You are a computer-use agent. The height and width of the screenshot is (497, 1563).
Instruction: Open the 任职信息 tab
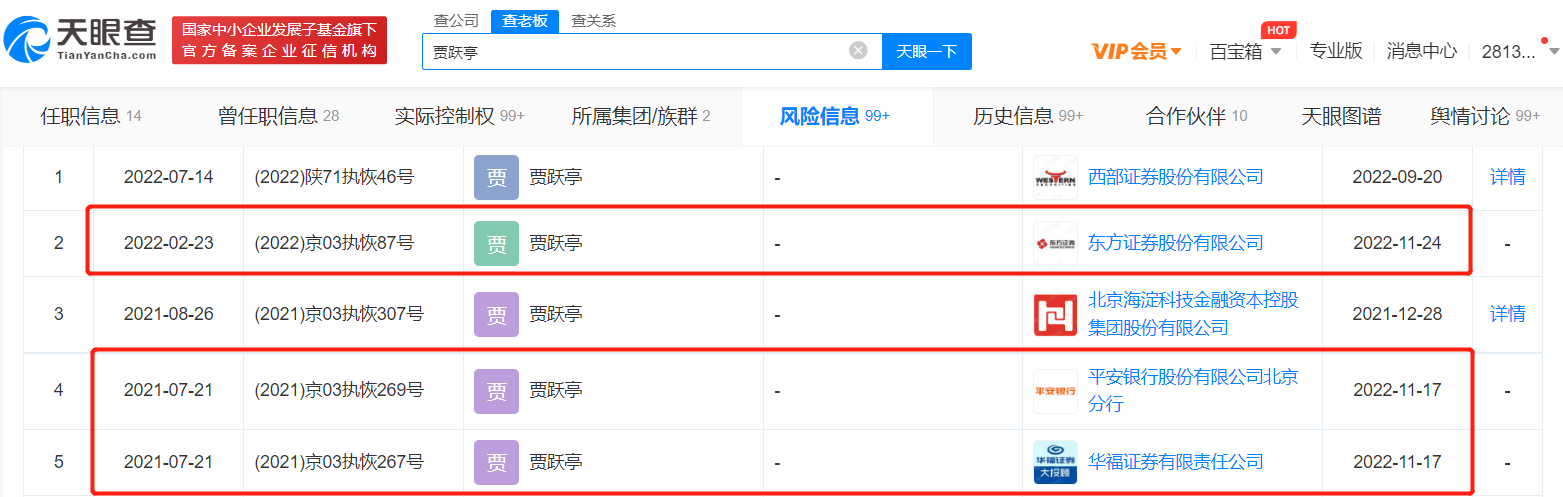pos(91,116)
